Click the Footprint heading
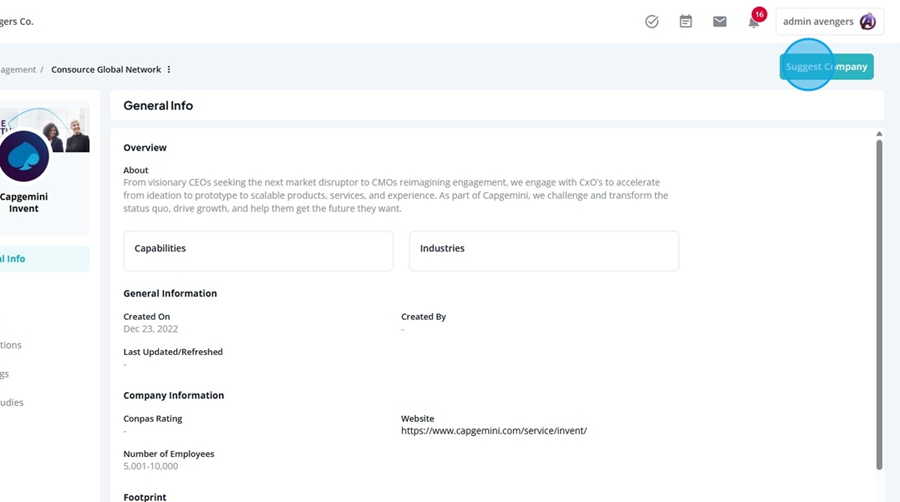Image resolution: width=900 pixels, height=502 pixels. click(x=145, y=497)
